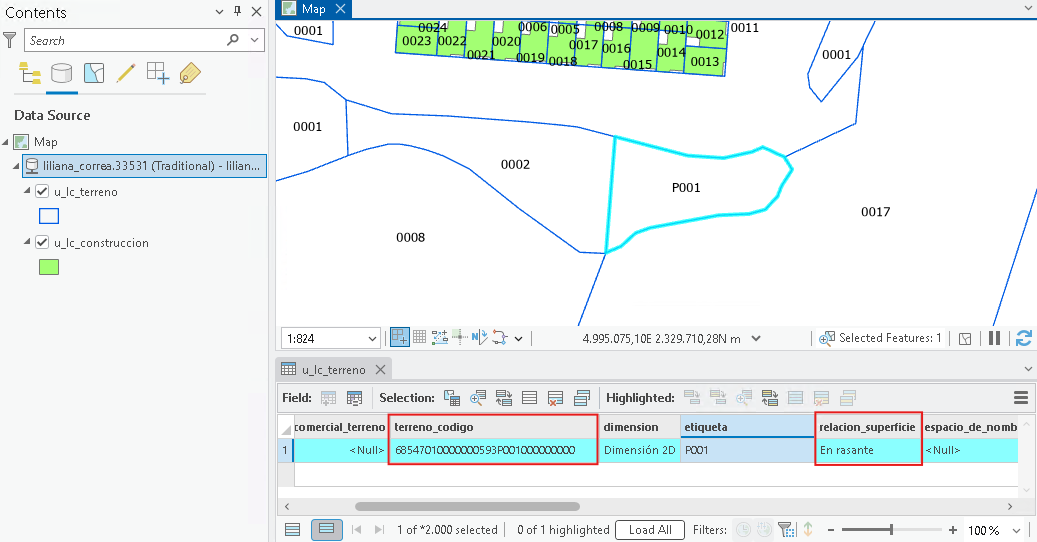Image resolution: width=1037 pixels, height=542 pixels.
Task: Select List By Editing pencil icon
Action: point(126,73)
